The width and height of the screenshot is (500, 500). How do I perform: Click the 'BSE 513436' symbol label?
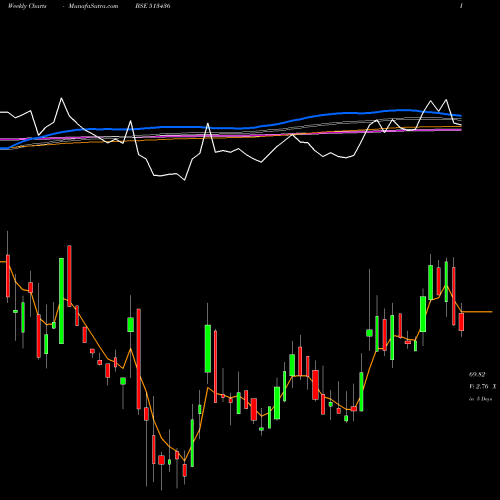153,6
